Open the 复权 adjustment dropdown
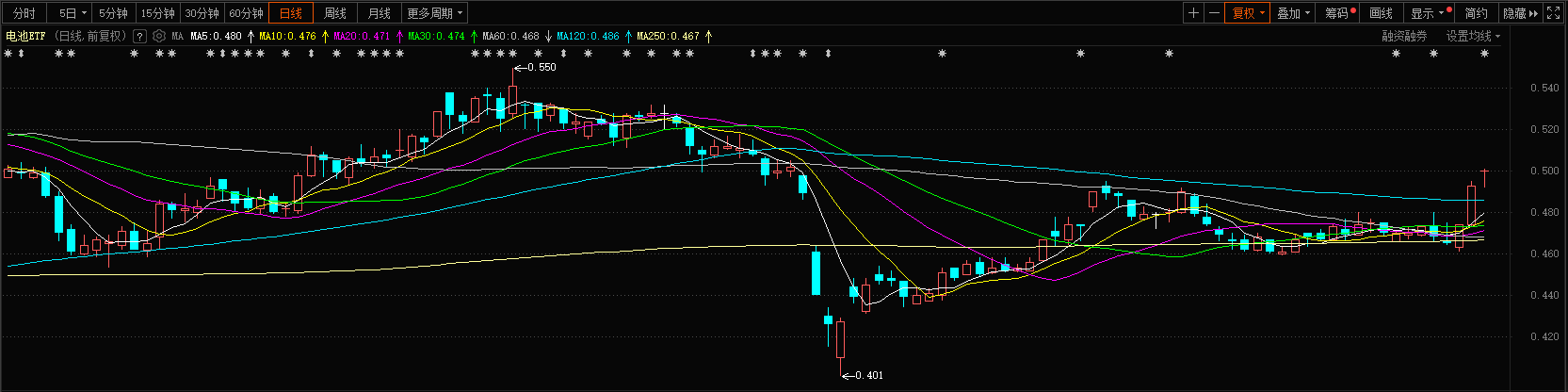Image resolution: width=1568 pixels, height=392 pixels. pos(1248,13)
